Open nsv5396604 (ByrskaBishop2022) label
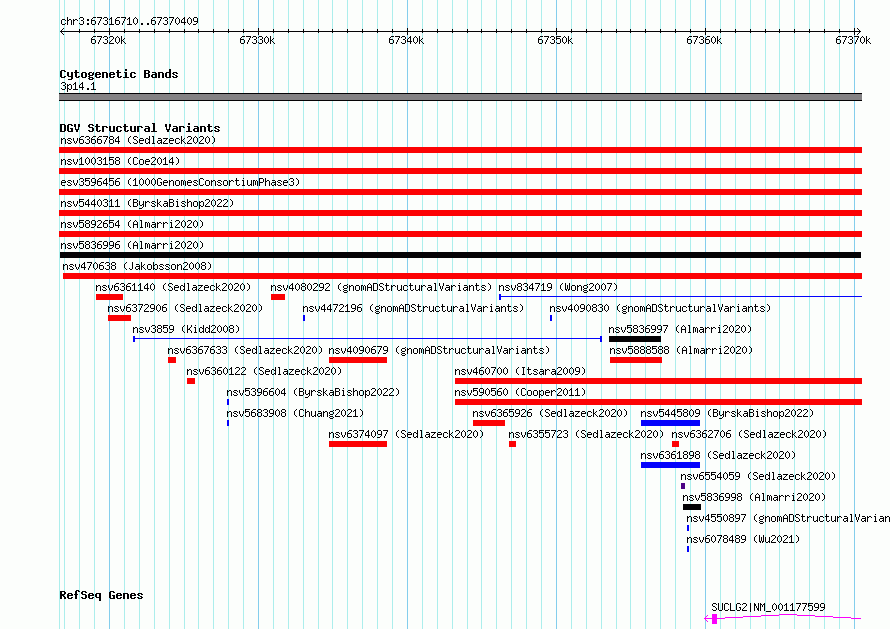 tap(313, 392)
